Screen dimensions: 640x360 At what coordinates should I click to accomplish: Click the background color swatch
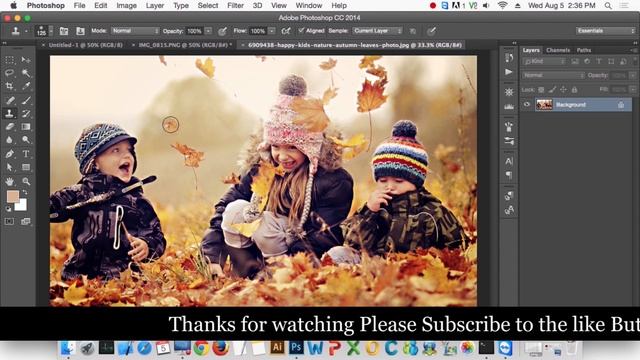click(21, 205)
